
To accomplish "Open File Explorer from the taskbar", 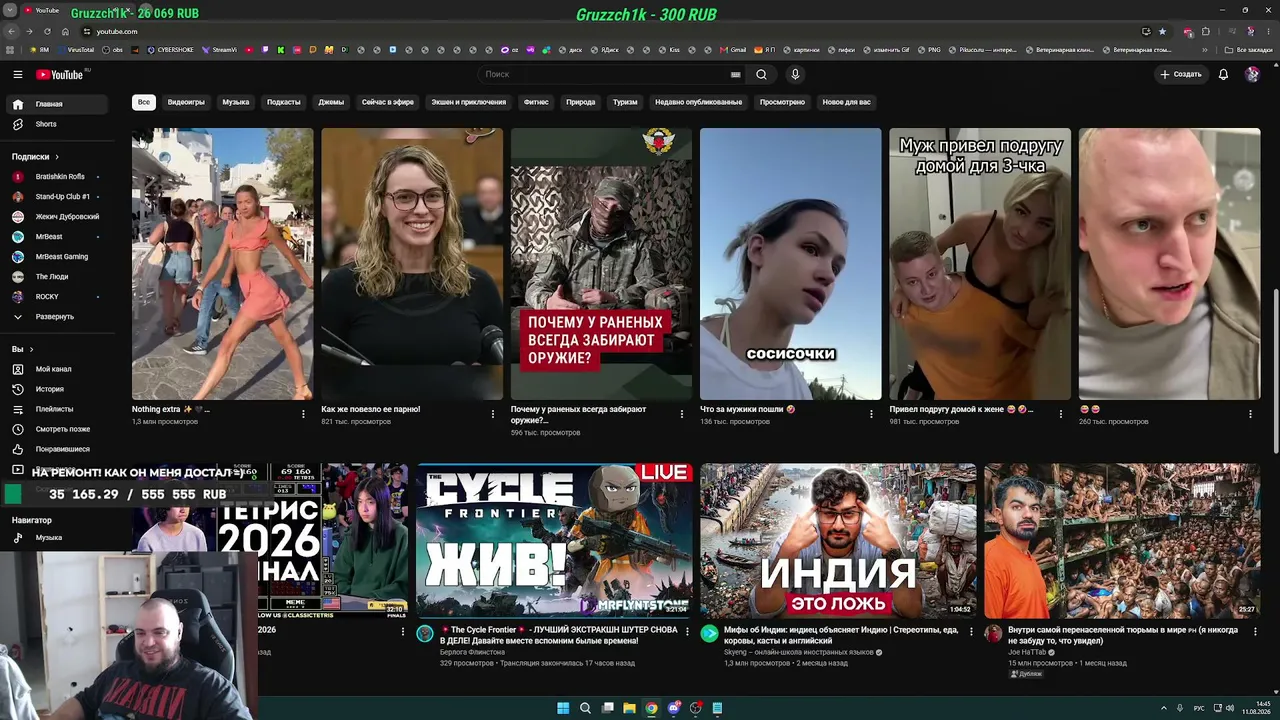I will tap(629, 708).
